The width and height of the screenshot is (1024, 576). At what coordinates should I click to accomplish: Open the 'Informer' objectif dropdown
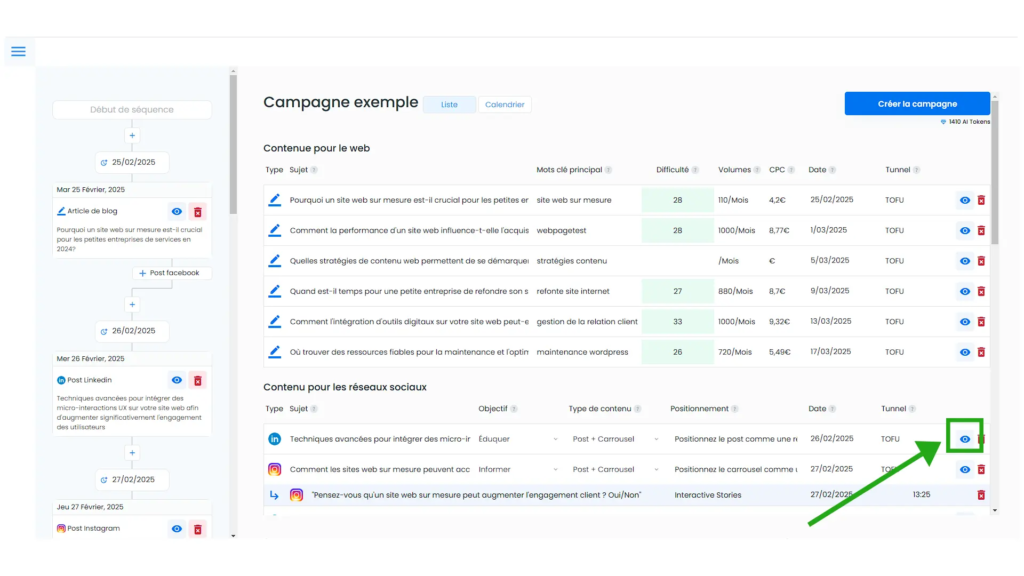pos(518,469)
